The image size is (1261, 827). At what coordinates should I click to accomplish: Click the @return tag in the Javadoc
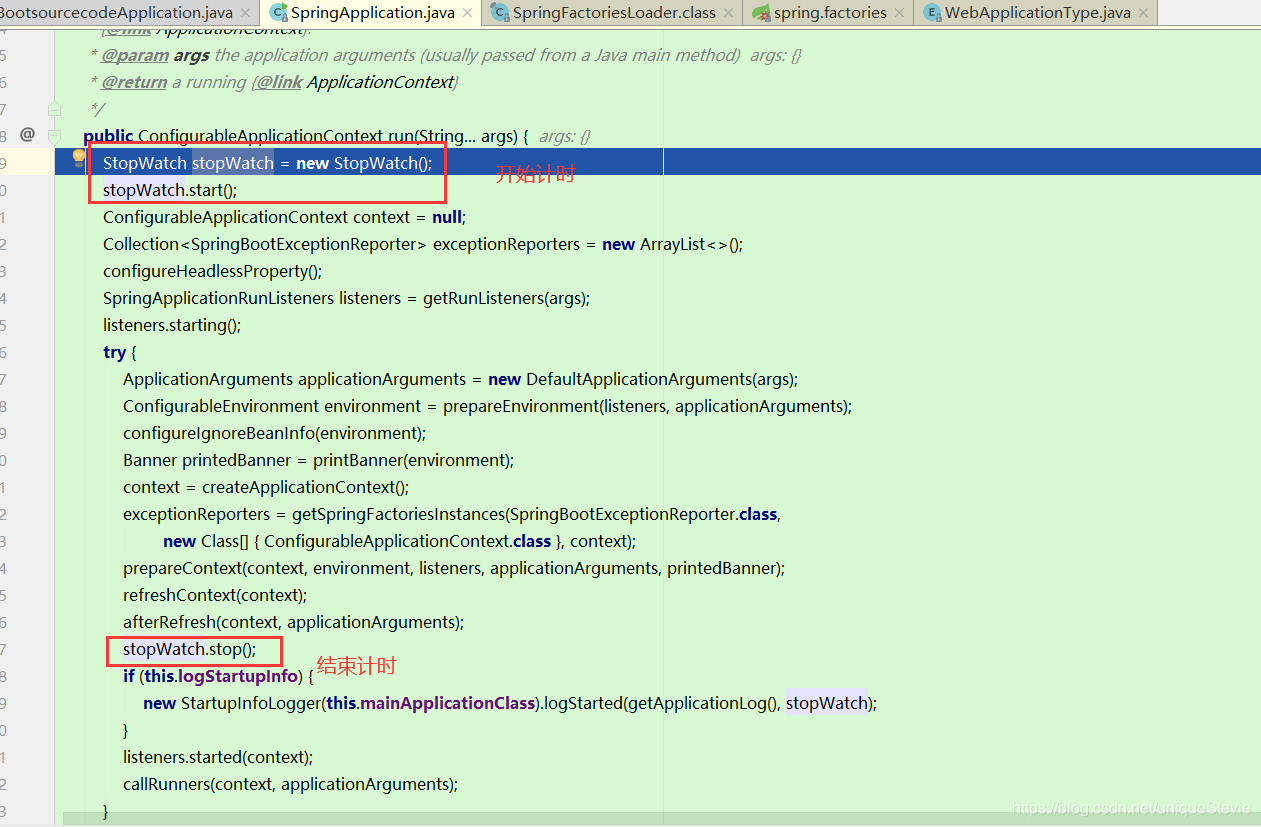[134, 82]
